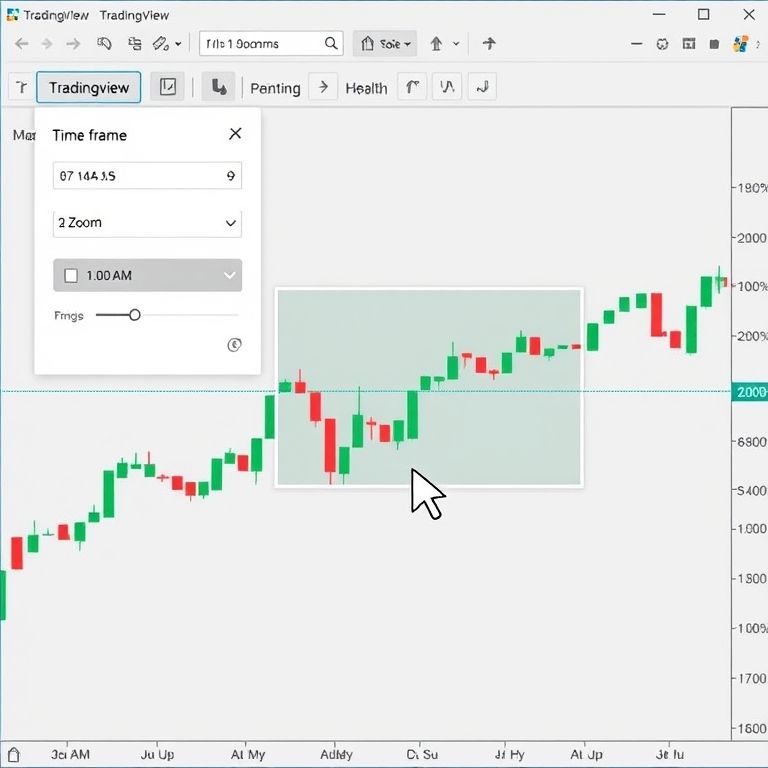This screenshot has width=768, height=768.
Task: Click the colorful icon at top-right toolbar end
Action: click(741, 44)
